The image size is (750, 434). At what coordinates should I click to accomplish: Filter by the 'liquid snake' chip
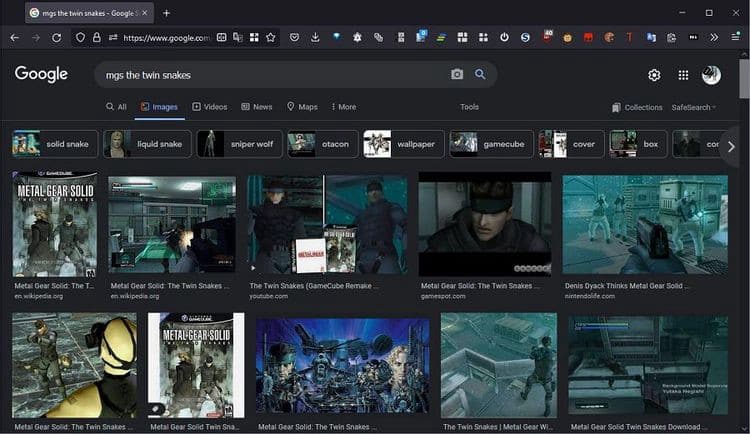[147, 144]
